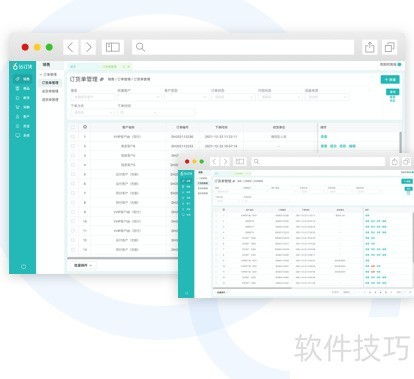This screenshot has height=379, width=414.
Task: Click the red action link in front window table
Action: [373, 266]
